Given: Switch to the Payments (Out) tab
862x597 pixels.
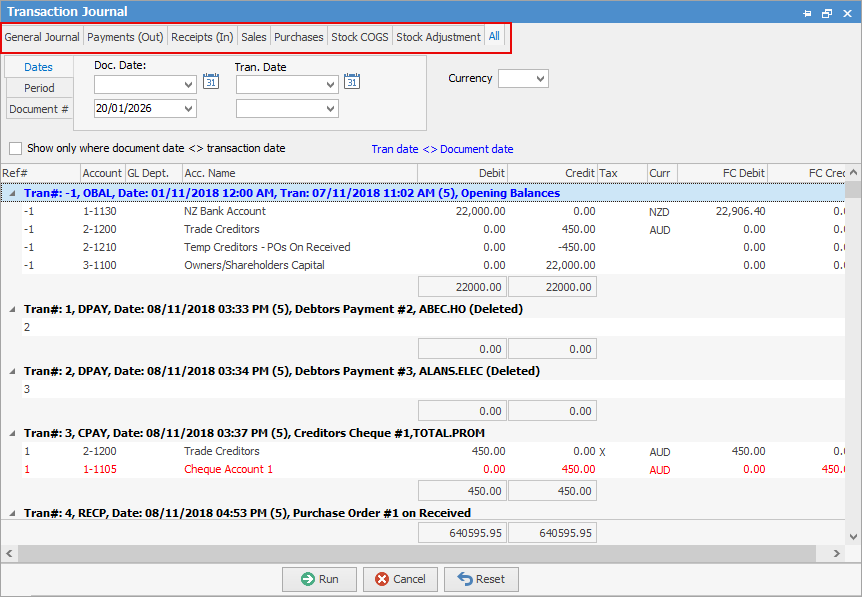Looking at the screenshot, I should click(x=125, y=37).
